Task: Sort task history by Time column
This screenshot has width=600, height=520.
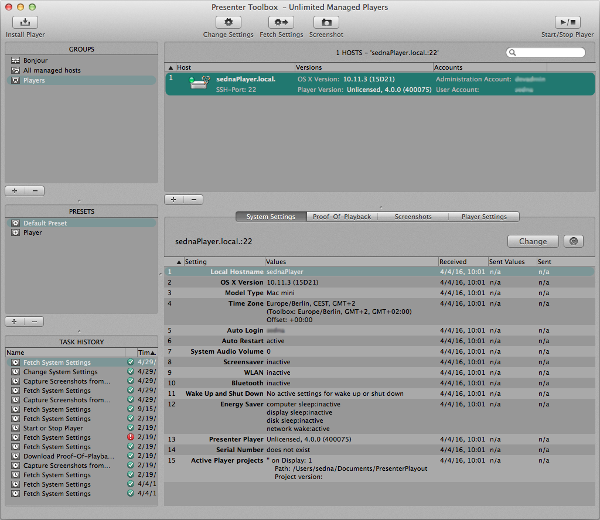Action: (x=147, y=352)
